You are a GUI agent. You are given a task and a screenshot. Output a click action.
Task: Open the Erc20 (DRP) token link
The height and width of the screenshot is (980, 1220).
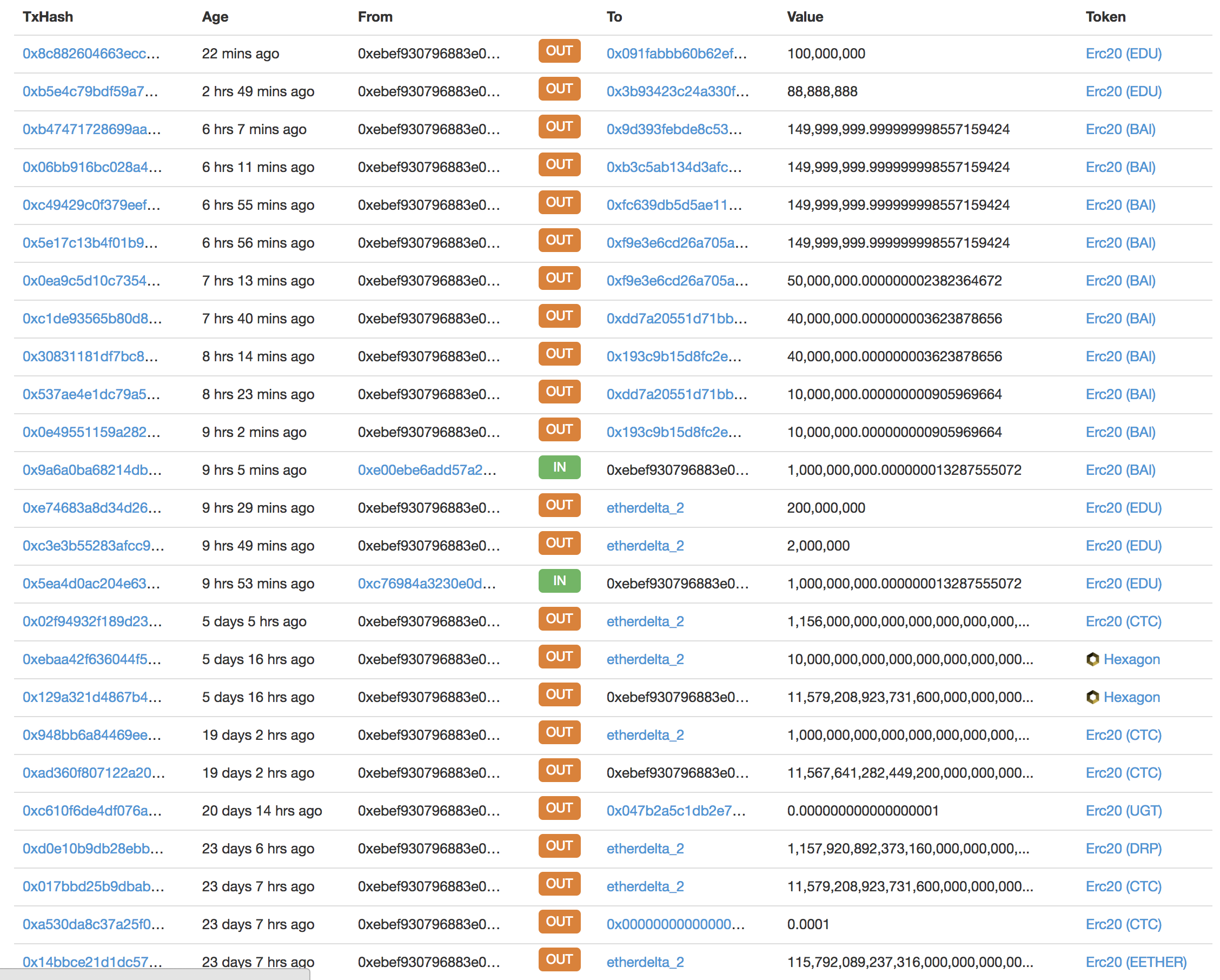coord(1123,849)
